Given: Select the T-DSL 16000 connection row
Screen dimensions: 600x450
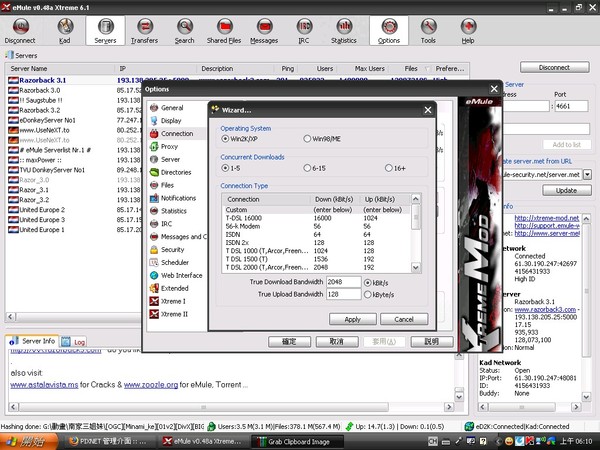Looking at the screenshot, I should pos(316,218).
